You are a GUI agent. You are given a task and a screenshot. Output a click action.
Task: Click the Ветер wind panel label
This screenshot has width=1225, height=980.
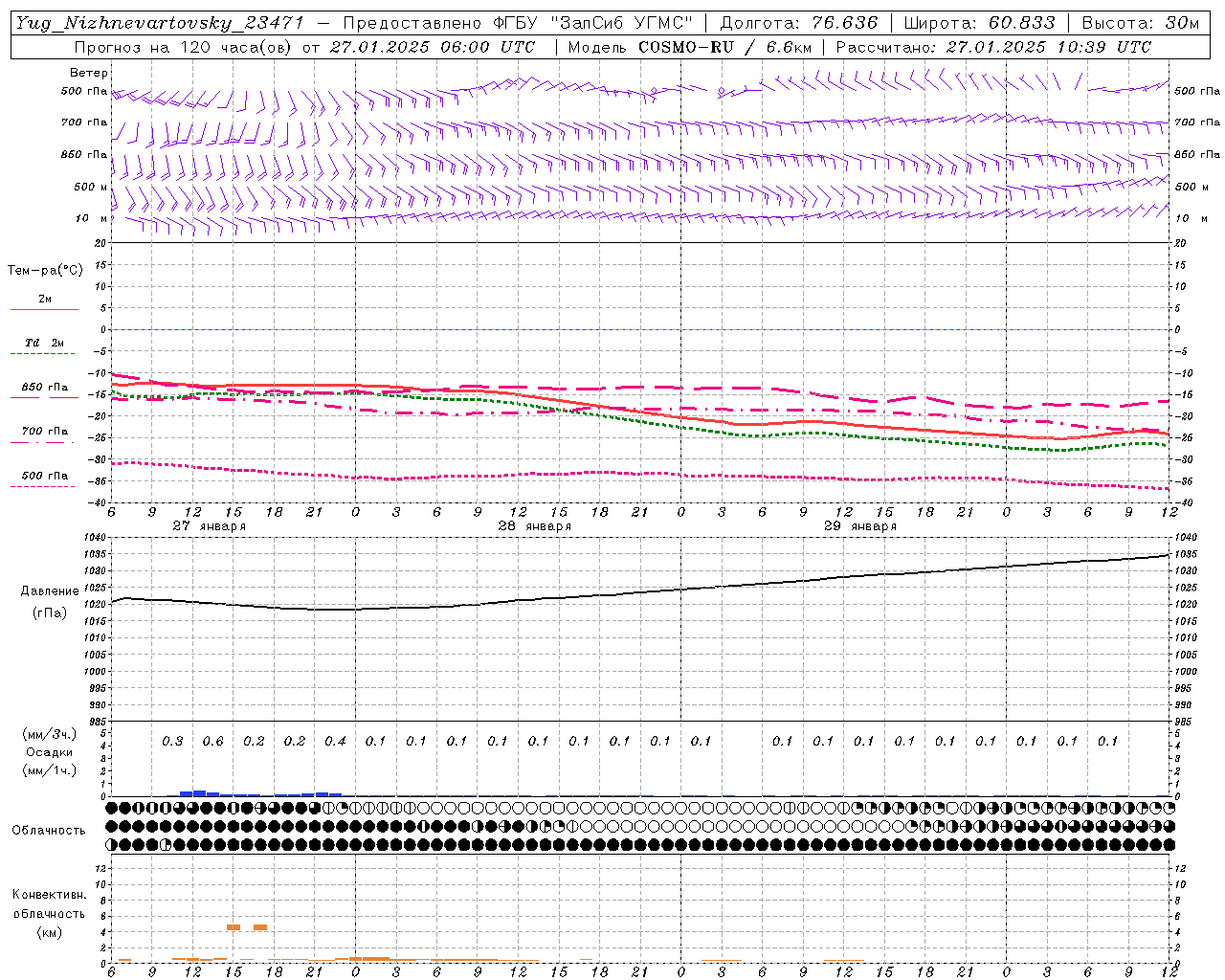(89, 73)
